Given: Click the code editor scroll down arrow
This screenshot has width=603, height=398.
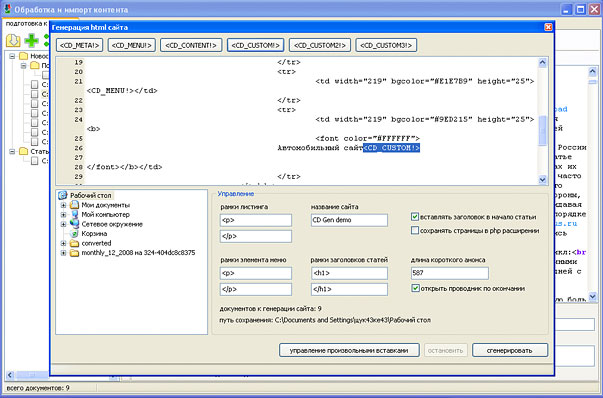Looking at the screenshot, I should [x=542, y=179].
